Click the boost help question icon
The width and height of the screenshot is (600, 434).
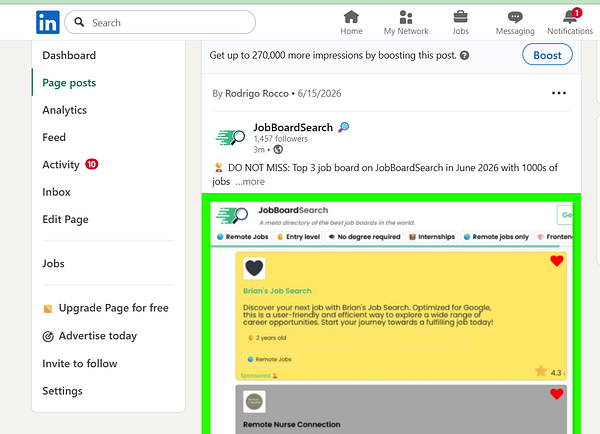pyautogui.click(x=465, y=55)
